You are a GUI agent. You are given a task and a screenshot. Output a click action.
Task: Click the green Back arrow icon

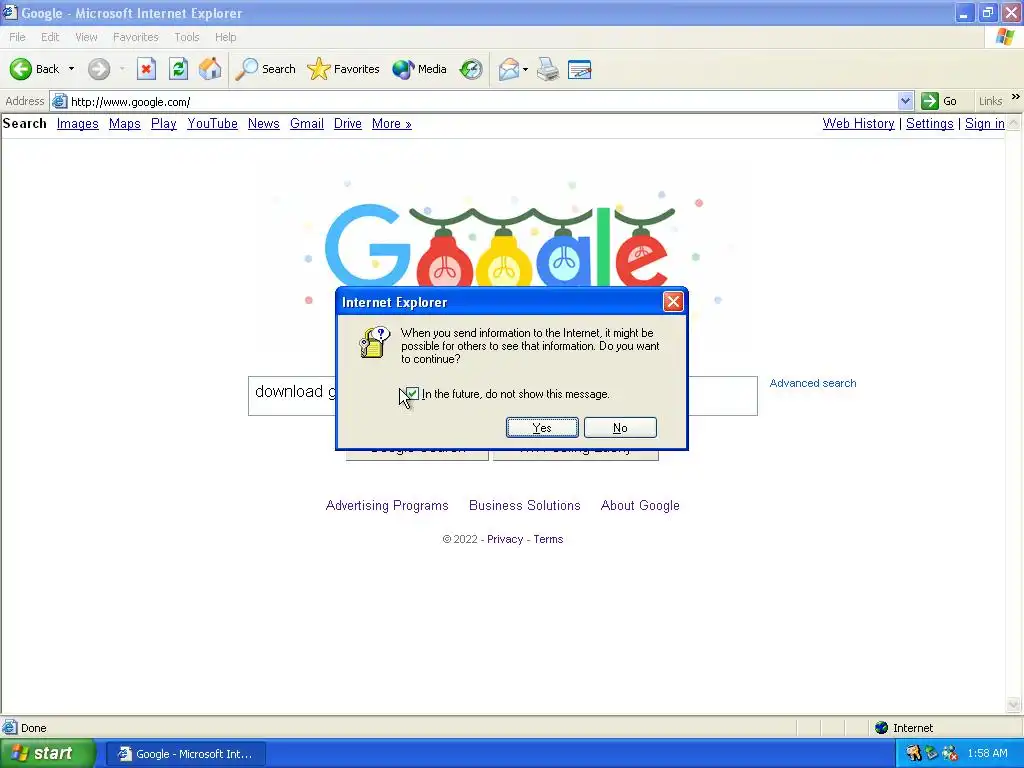click(x=21, y=69)
